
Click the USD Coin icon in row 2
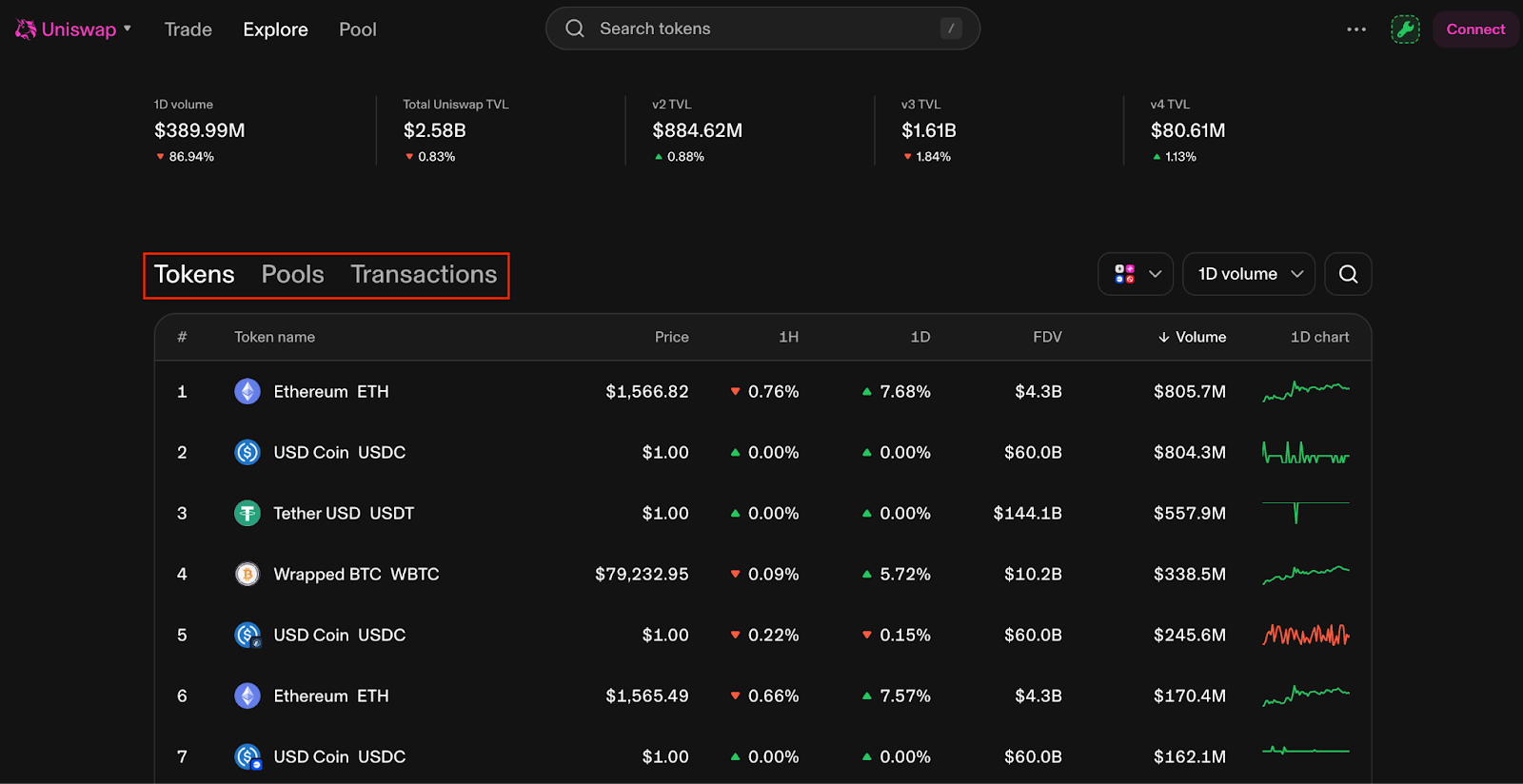click(247, 452)
